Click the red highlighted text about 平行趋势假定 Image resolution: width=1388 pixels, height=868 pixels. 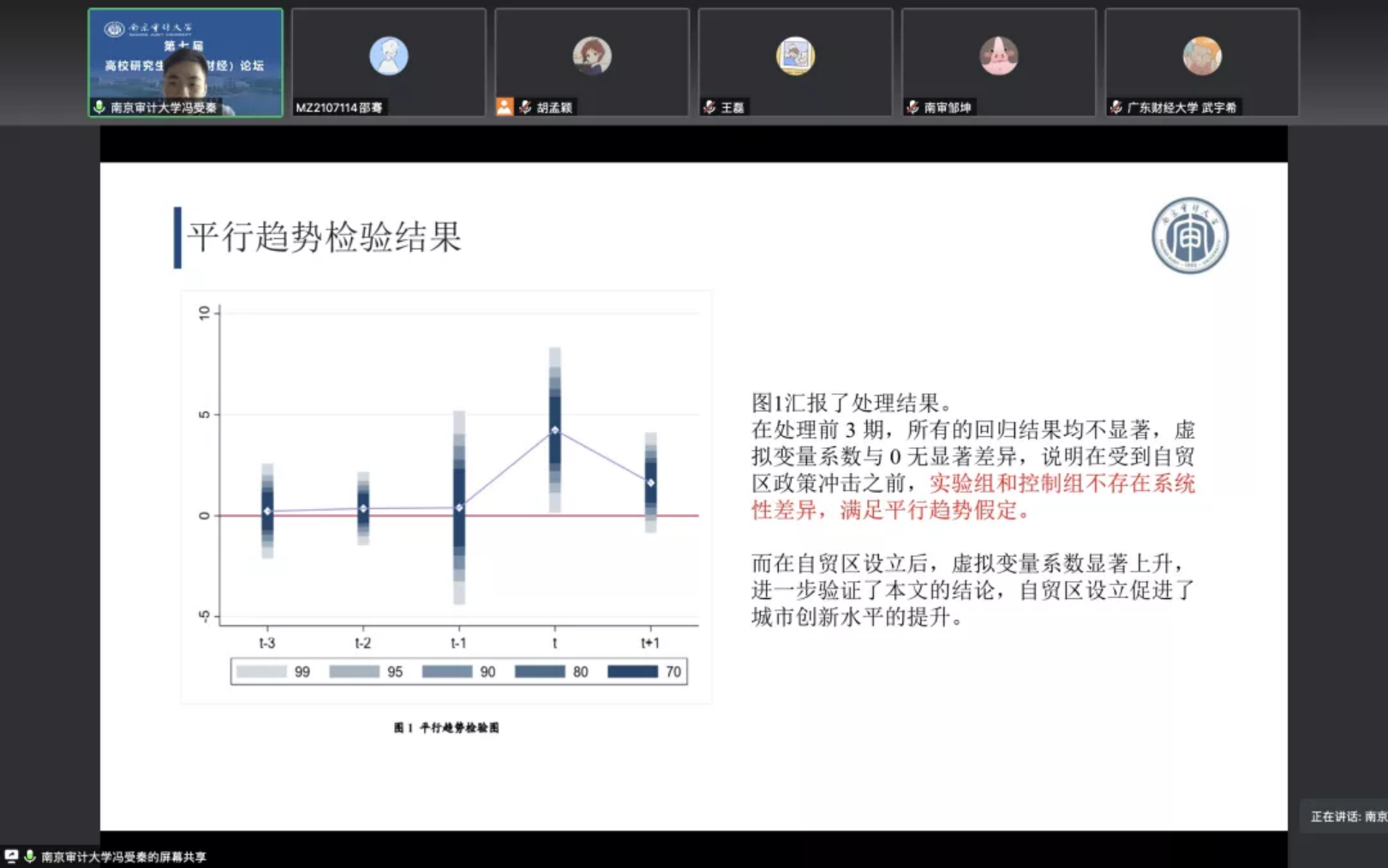coord(973,497)
